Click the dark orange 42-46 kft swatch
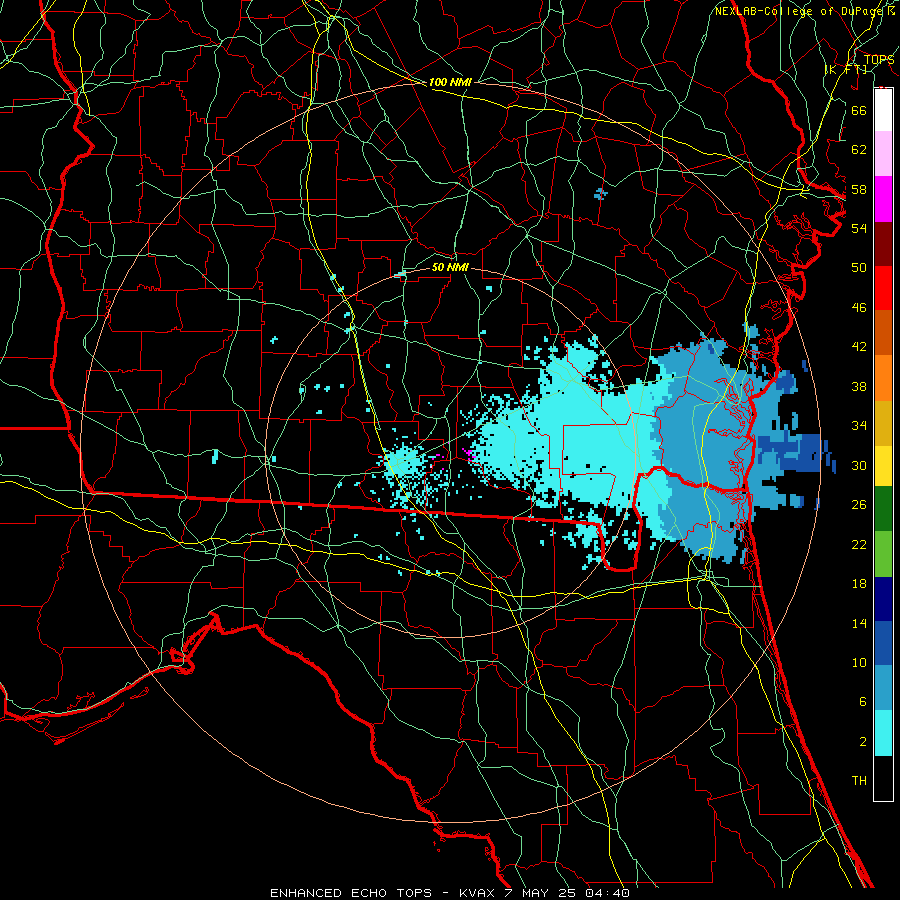Screen dimensions: 900x900 coord(883,332)
